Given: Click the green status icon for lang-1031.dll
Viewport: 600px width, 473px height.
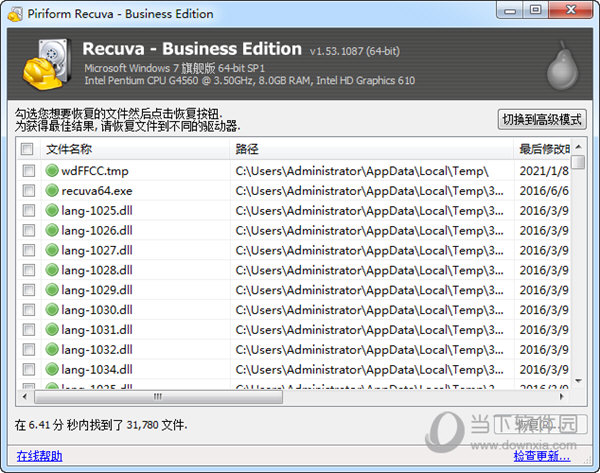Looking at the screenshot, I should (x=52, y=329).
